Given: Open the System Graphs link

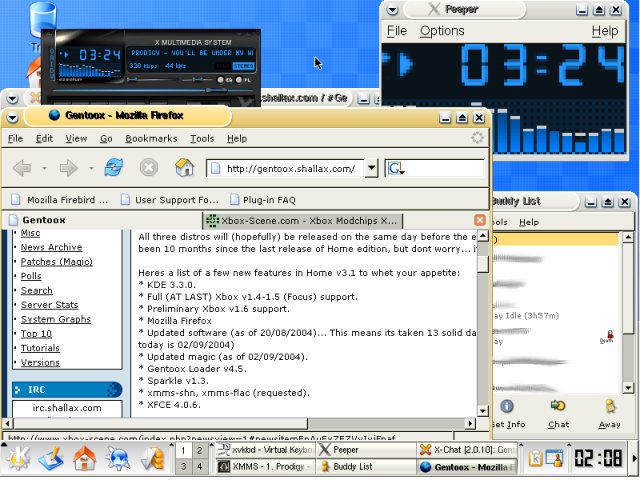Looking at the screenshot, I should click(56, 319).
